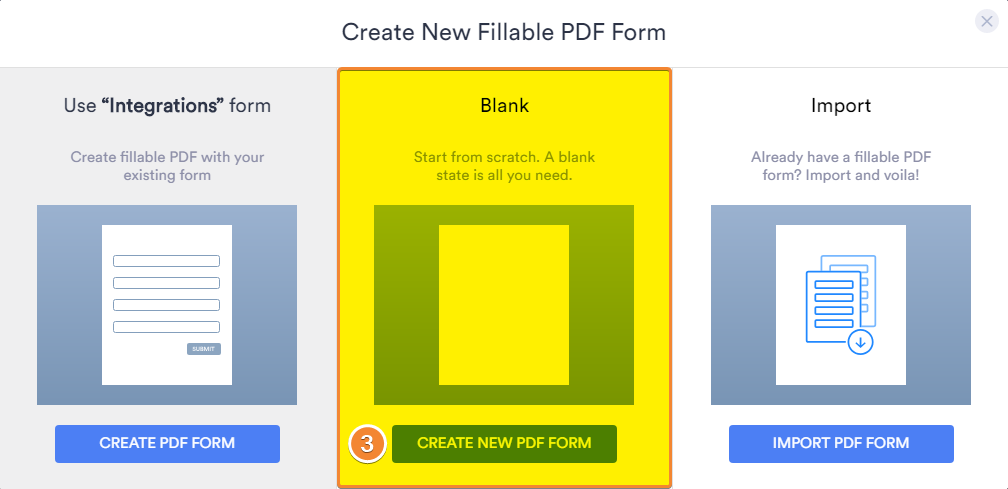Select the Integrations form preview thumbnail
The width and height of the screenshot is (1008, 489).
pos(167,305)
